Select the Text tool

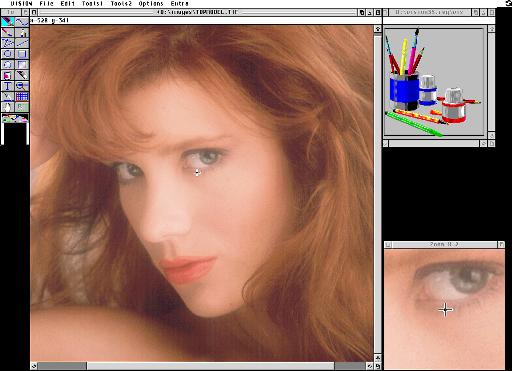pos(7,86)
